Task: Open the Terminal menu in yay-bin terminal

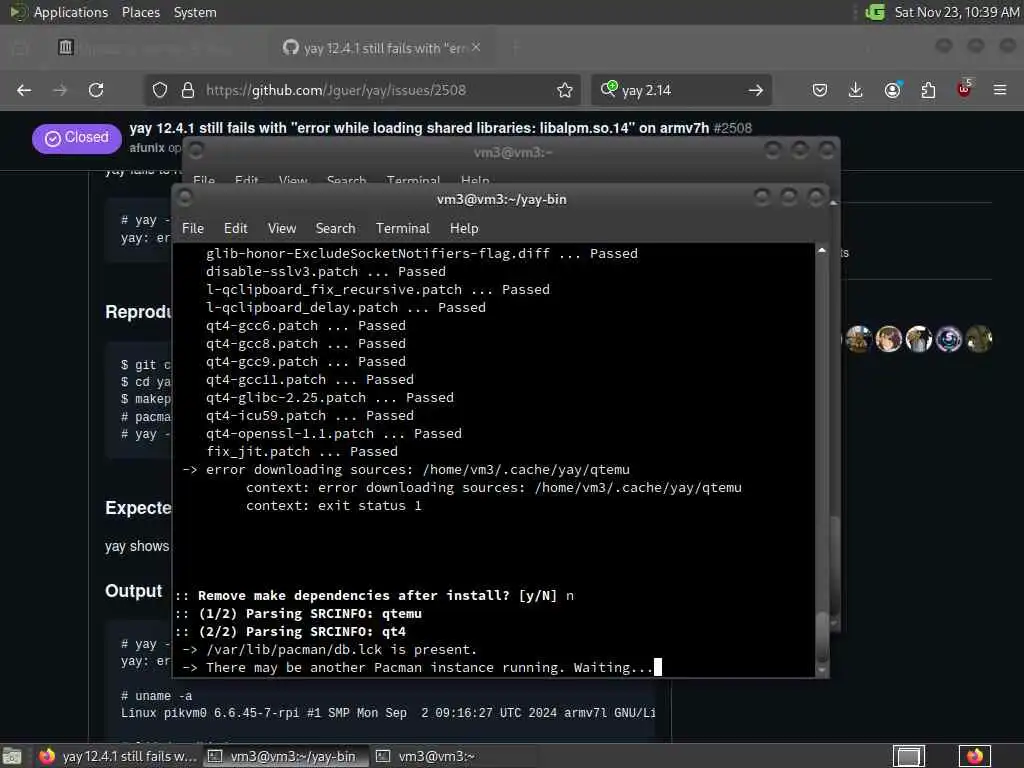Action: [403, 229]
